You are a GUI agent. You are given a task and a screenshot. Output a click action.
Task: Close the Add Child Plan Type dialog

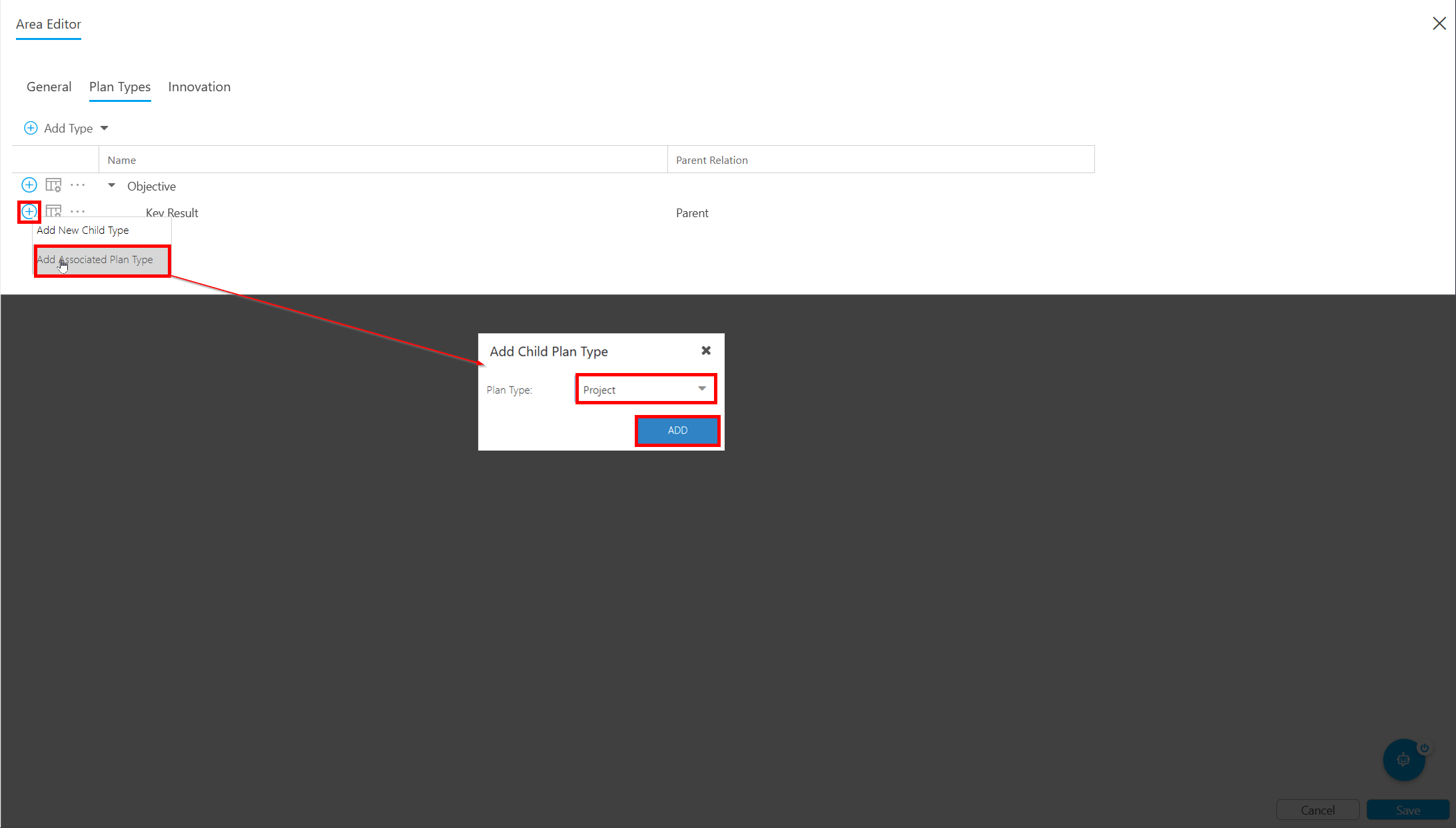(706, 350)
